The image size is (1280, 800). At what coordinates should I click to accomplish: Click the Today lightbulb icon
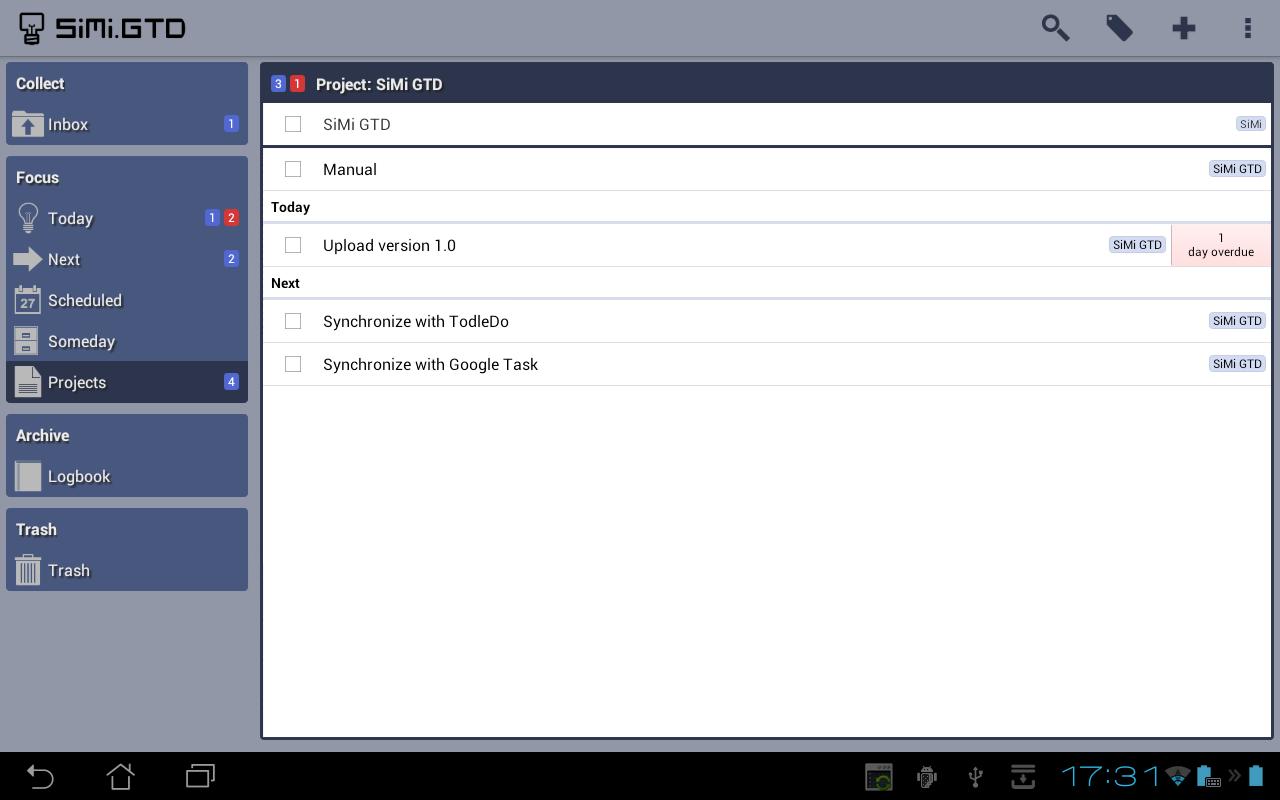pos(28,218)
